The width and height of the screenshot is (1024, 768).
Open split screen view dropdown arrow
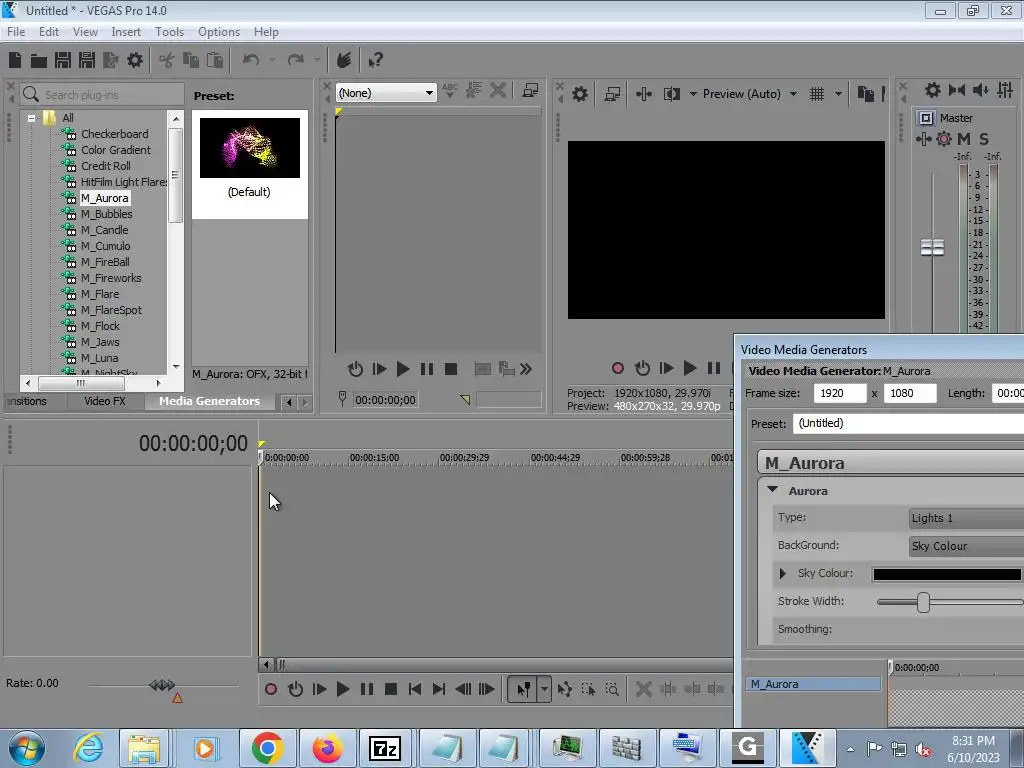pyautogui.click(x=693, y=94)
